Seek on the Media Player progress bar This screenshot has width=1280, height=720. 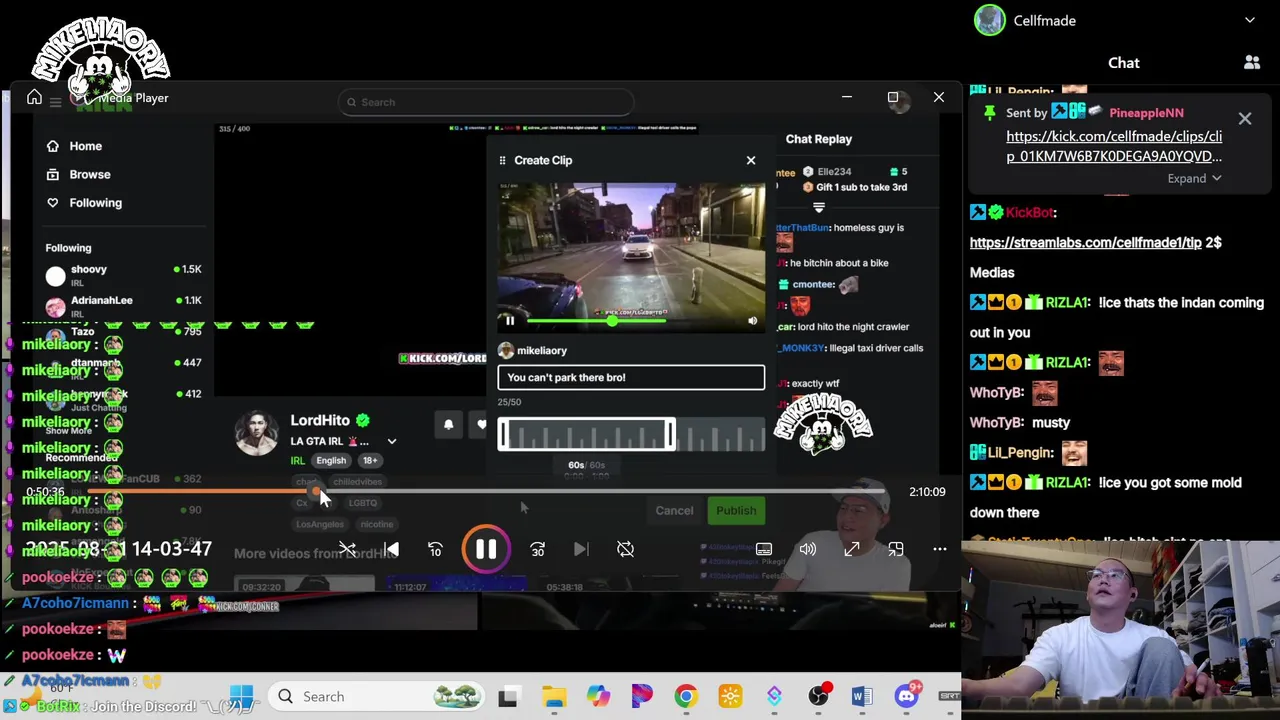[487, 491]
